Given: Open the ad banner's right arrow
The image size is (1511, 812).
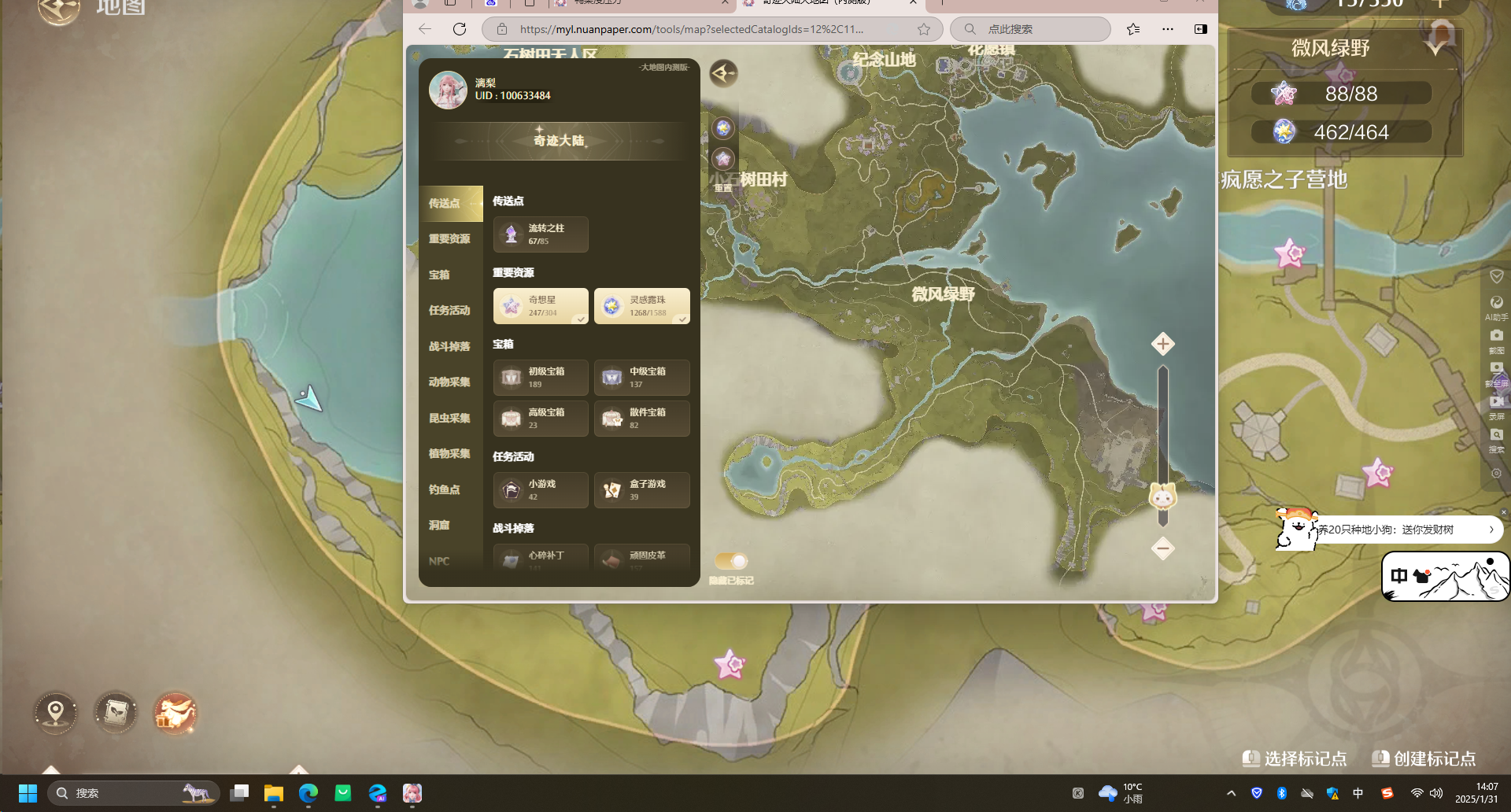Looking at the screenshot, I should click(x=1491, y=530).
